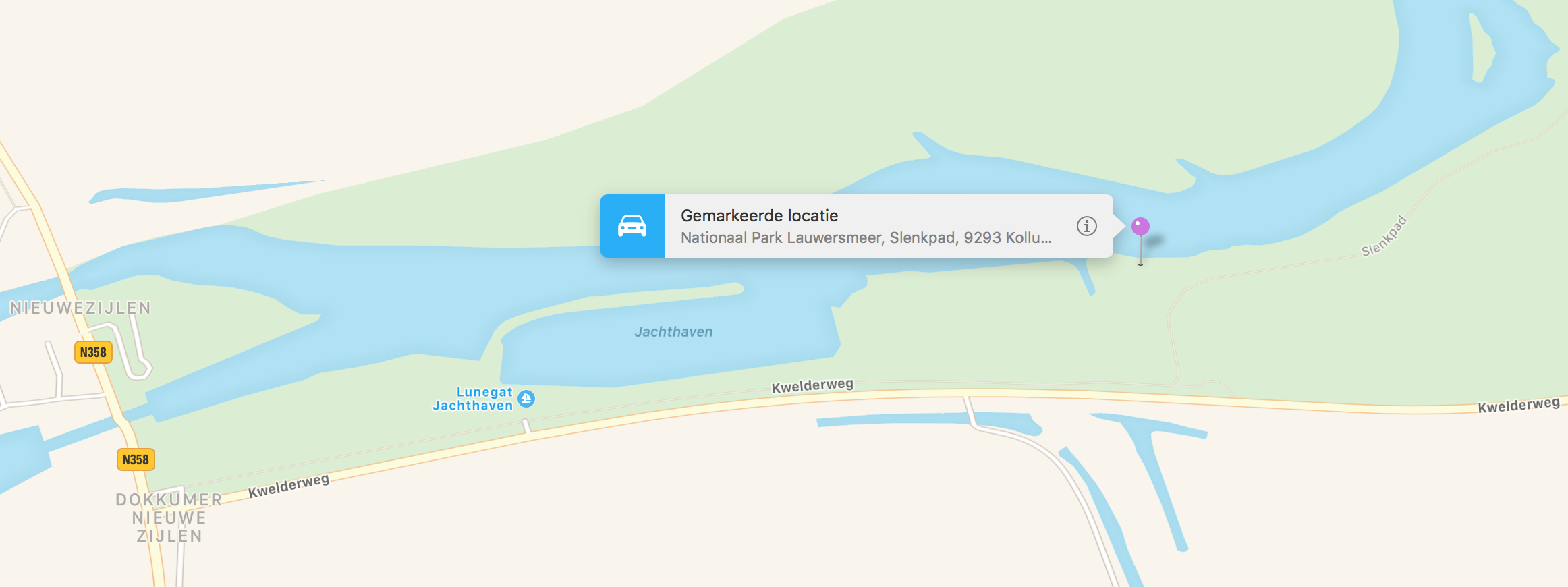Select the purple map pin
The width and height of the screenshot is (1568, 587).
point(1140,227)
